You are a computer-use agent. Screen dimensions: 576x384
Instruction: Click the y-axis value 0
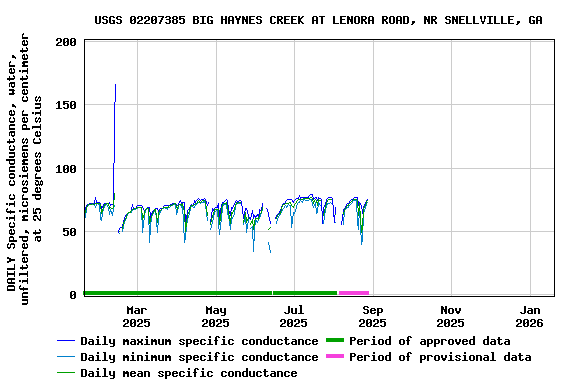tap(73, 295)
